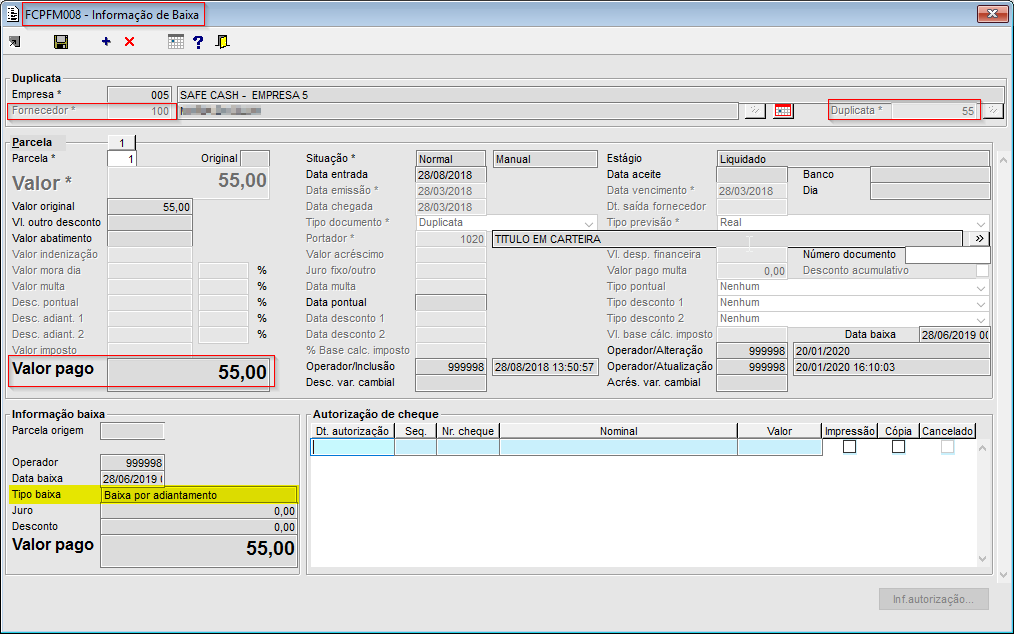
Task: Click Situação field showing Normal
Action: point(451,158)
